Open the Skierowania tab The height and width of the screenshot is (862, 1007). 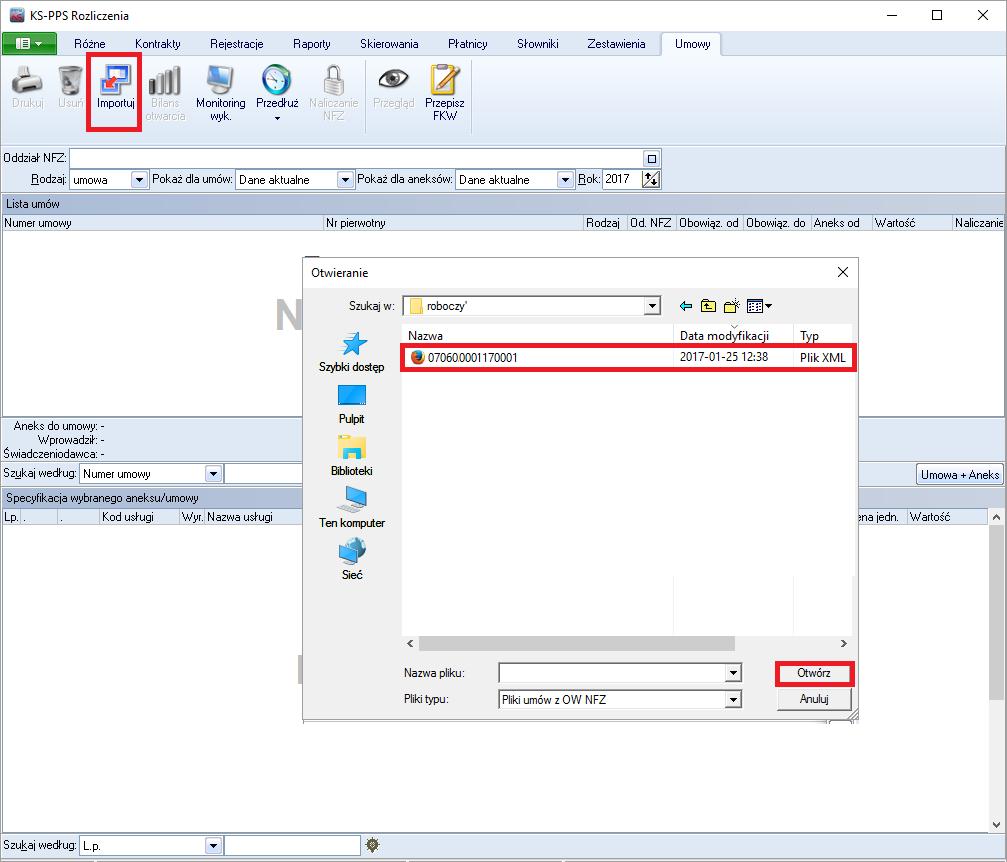389,44
